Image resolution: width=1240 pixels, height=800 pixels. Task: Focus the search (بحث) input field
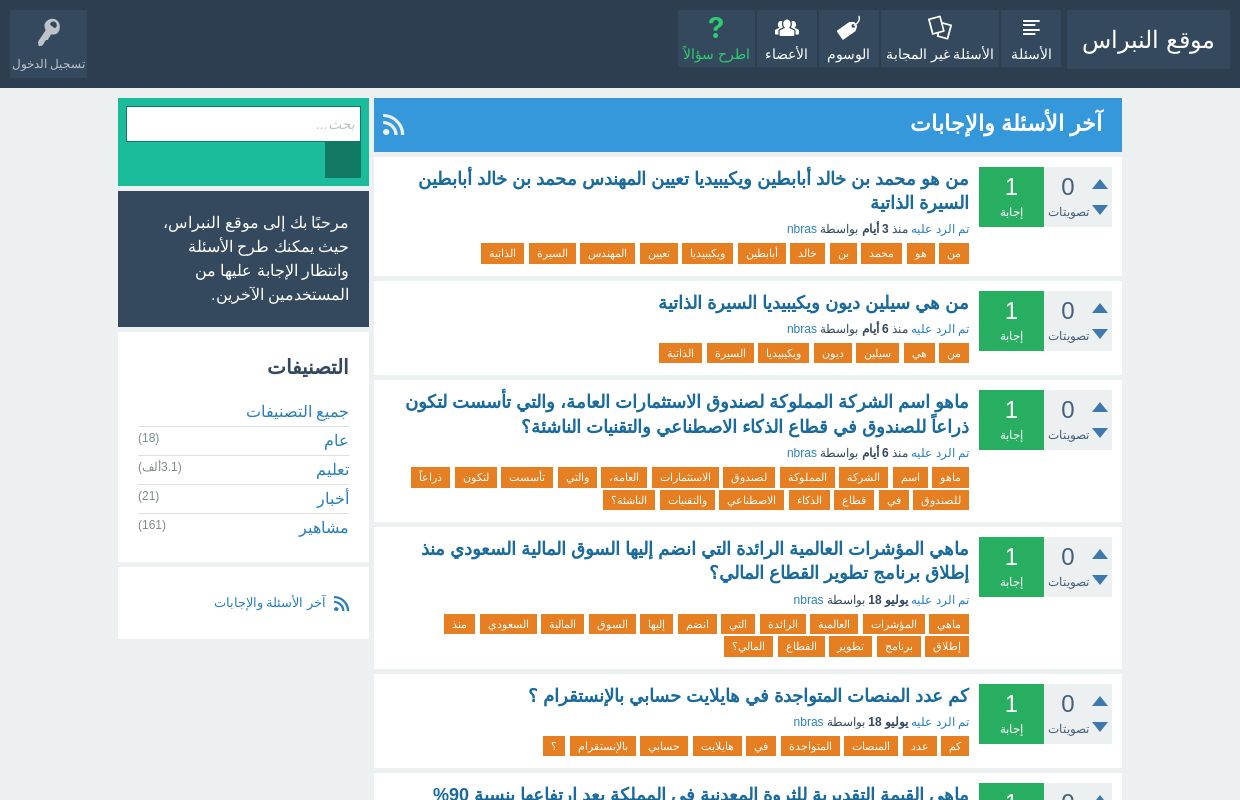(243, 124)
